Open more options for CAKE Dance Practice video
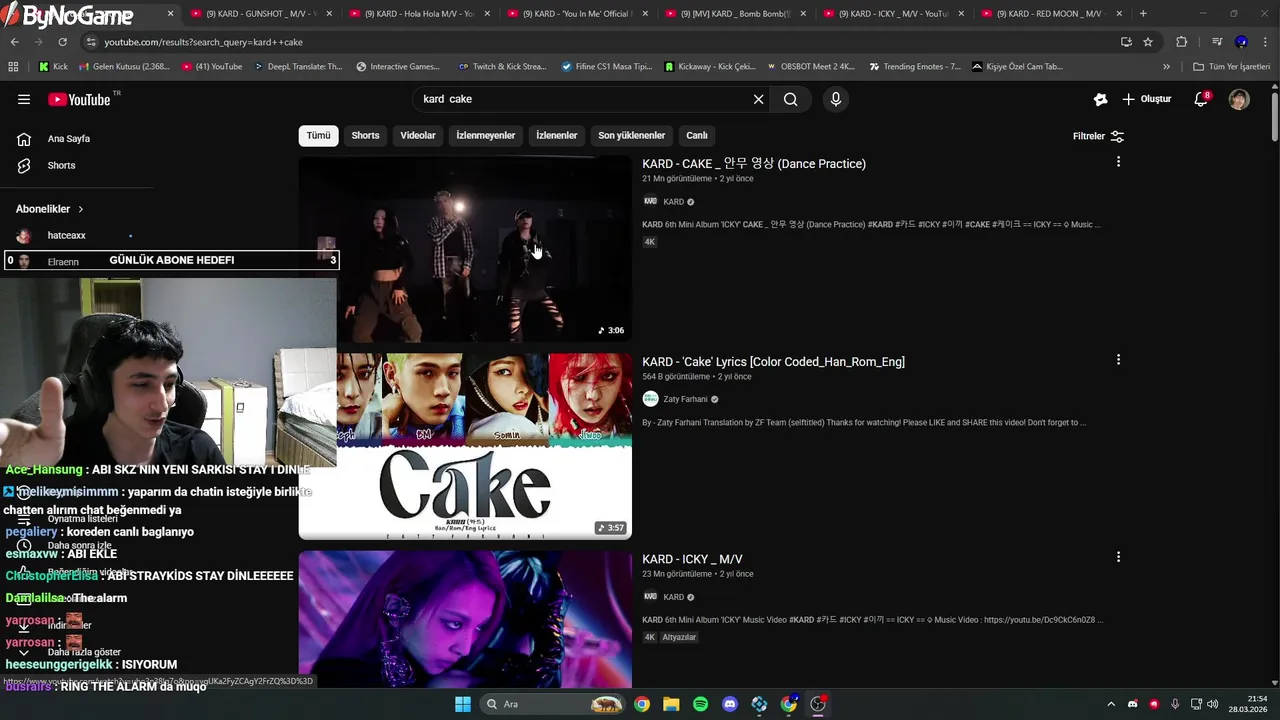The image size is (1280, 720). pyautogui.click(x=1118, y=162)
